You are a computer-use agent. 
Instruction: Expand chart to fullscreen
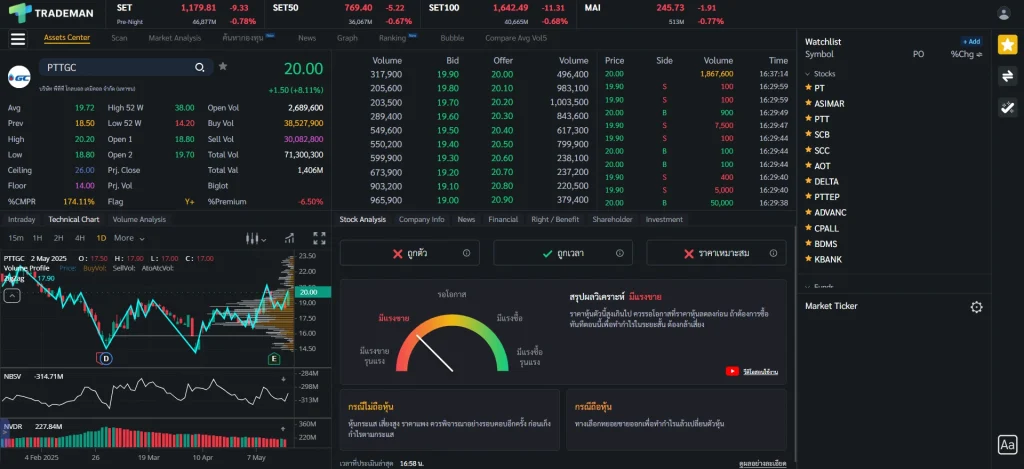pyautogui.click(x=319, y=238)
